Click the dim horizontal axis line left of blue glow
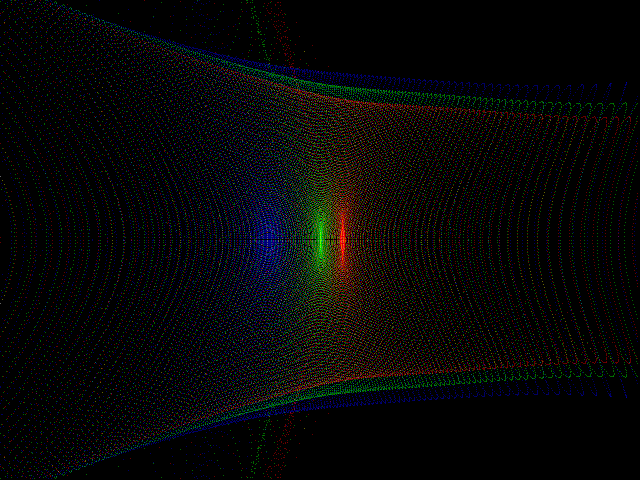Viewport: 640px width, 480px height. coord(180,239)
